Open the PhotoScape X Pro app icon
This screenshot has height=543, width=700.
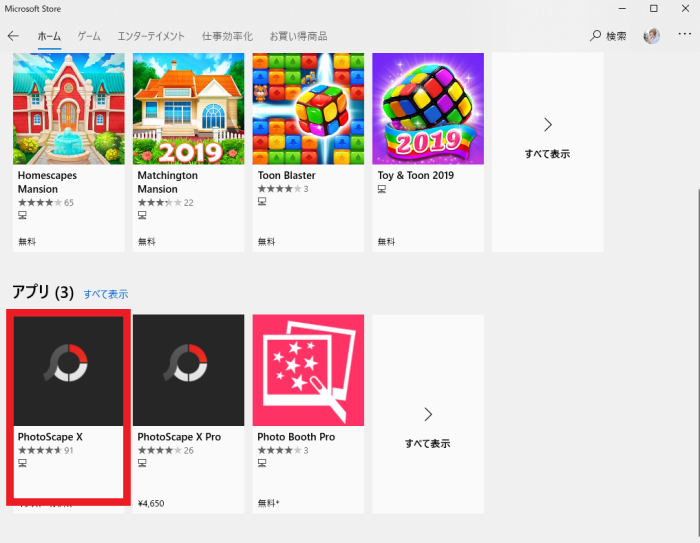188,370
